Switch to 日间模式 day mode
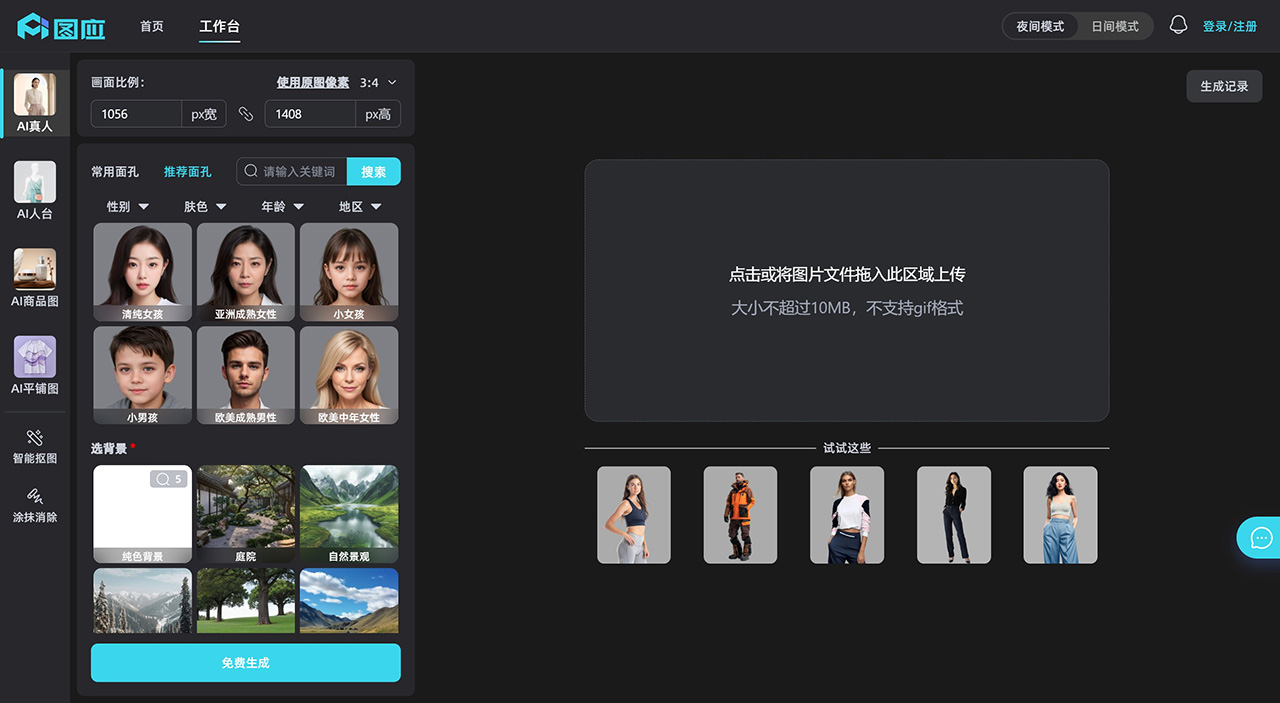Screen dimensions: 1280x703 pyautogui.click(x=1115, y=26)
